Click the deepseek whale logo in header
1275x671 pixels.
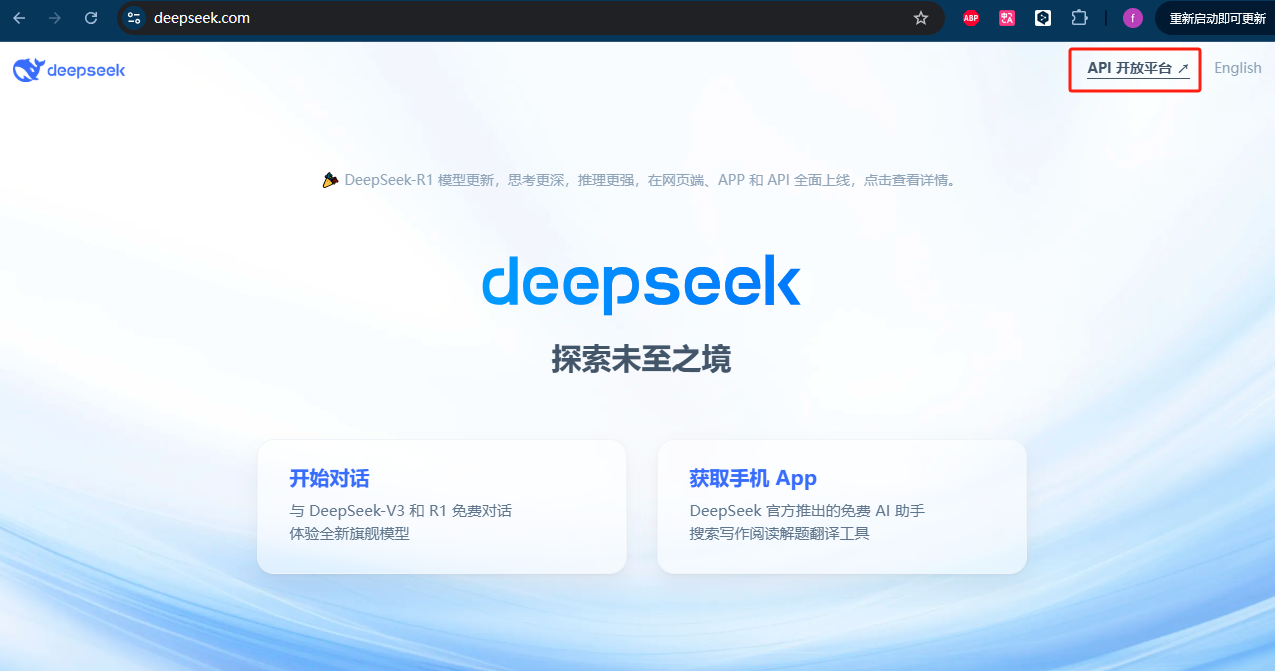click(x=69, y=70)
